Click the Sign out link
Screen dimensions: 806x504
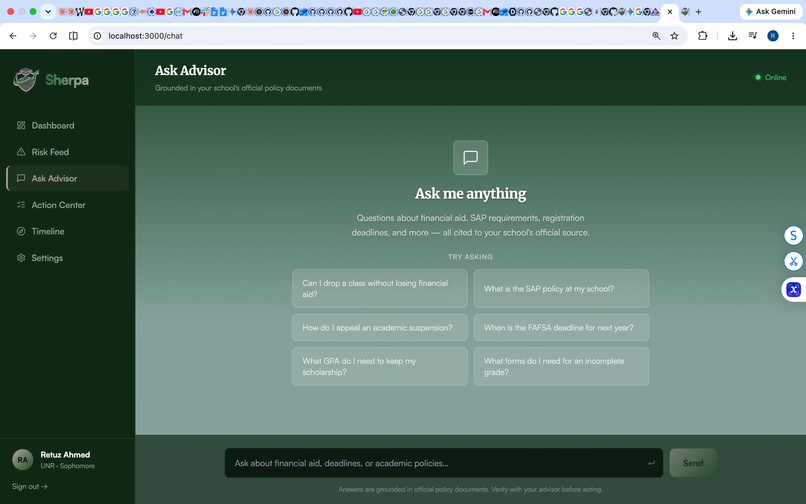[x=30, y=486]
